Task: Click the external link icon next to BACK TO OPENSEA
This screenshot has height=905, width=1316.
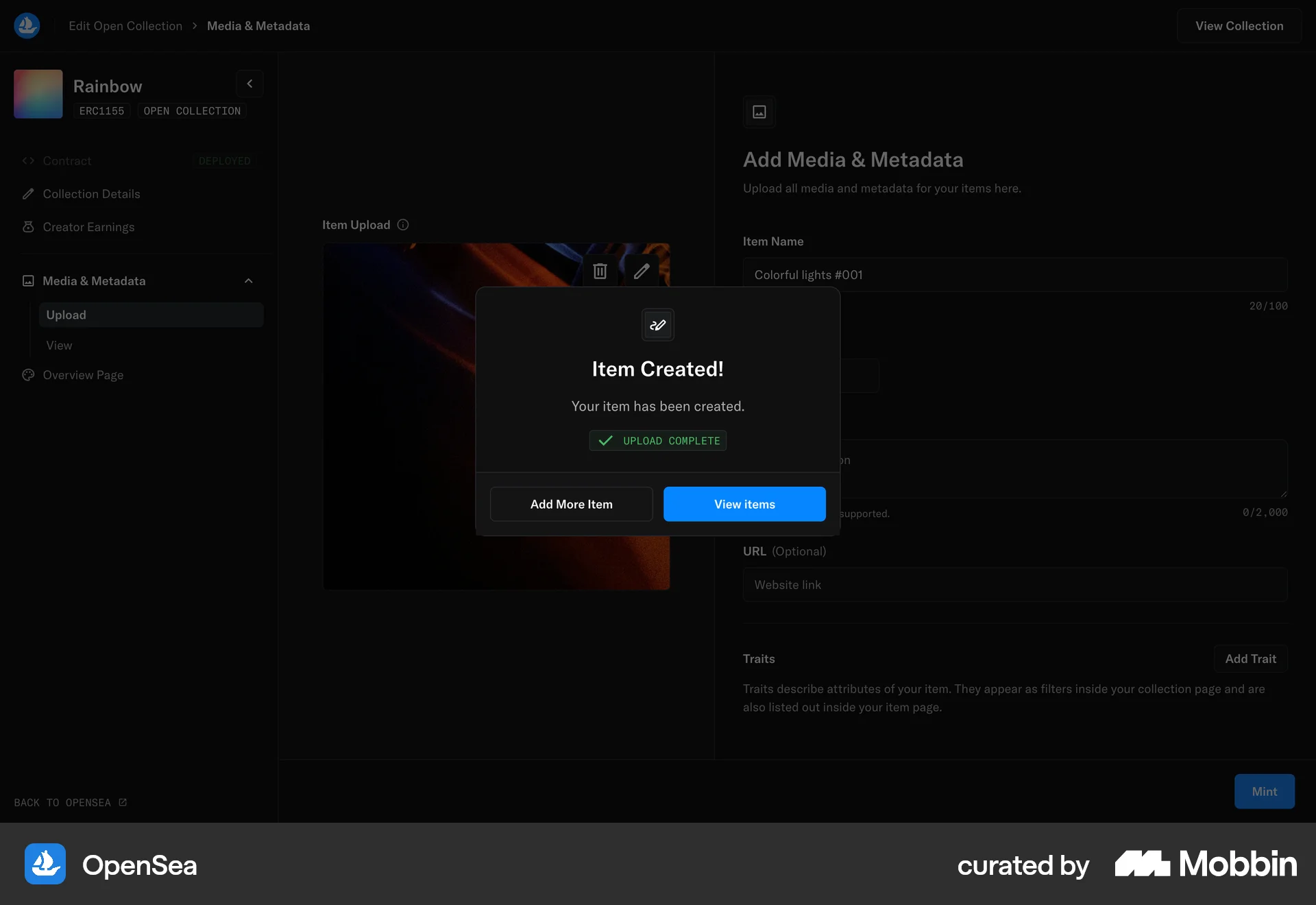Action: point(122,802)
